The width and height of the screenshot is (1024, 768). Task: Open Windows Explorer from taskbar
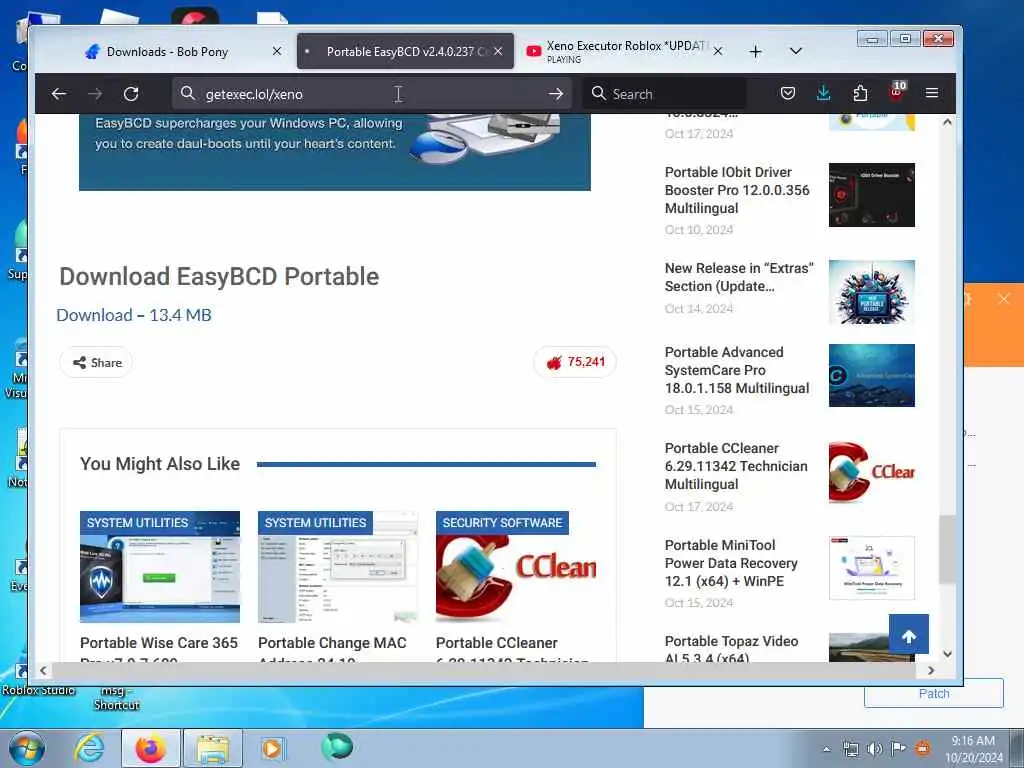(213, 748)
